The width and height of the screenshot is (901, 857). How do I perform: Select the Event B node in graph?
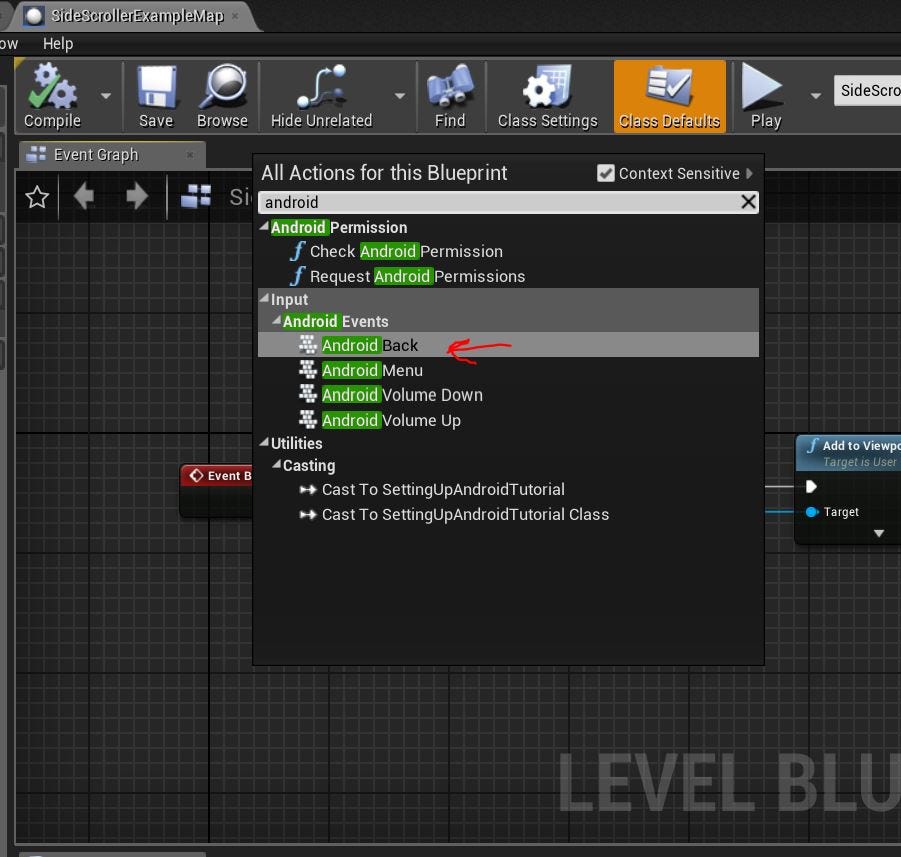click(x=217, y=490)
